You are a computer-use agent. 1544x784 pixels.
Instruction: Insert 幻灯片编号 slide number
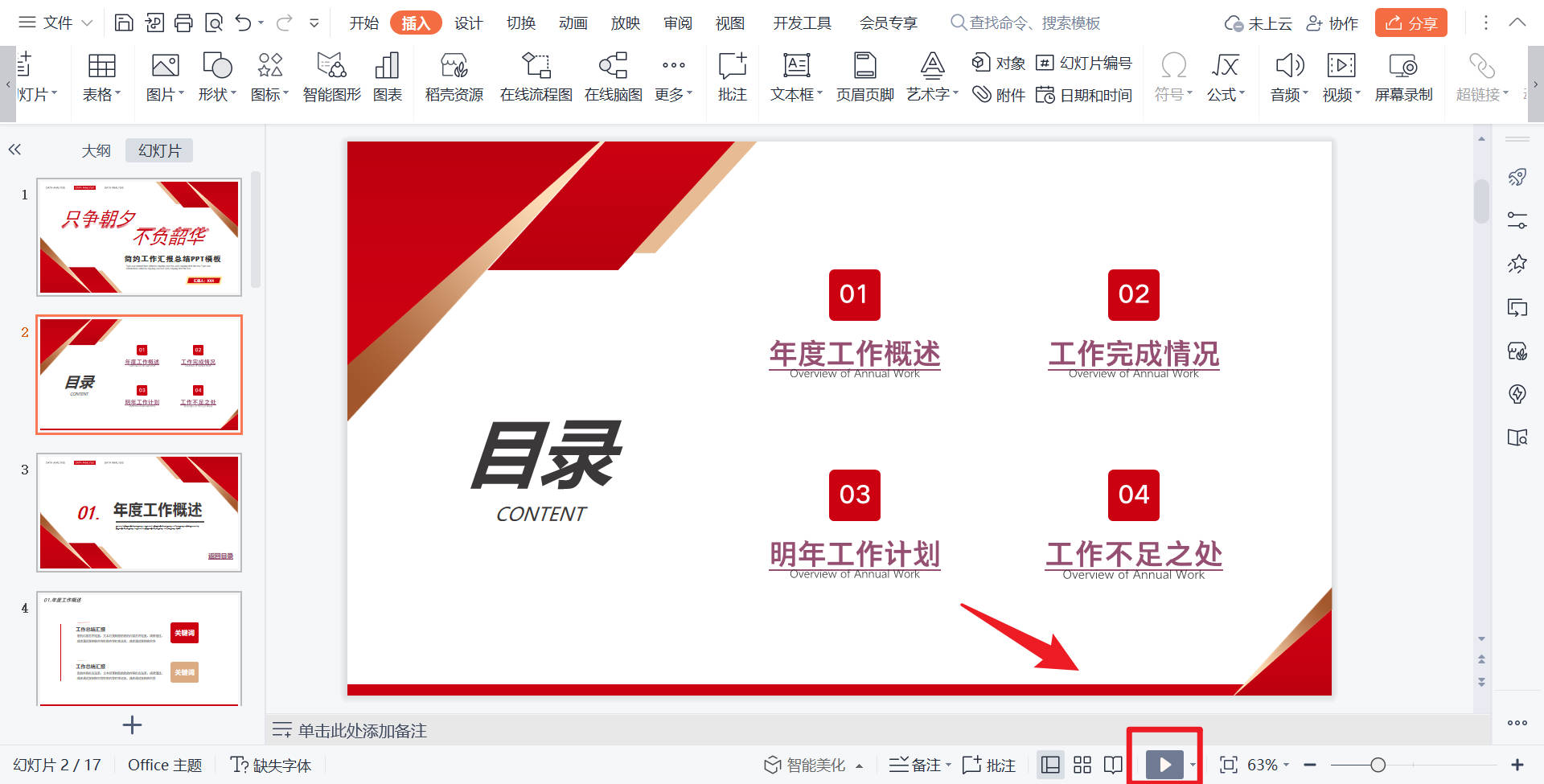click(1083, 63)
